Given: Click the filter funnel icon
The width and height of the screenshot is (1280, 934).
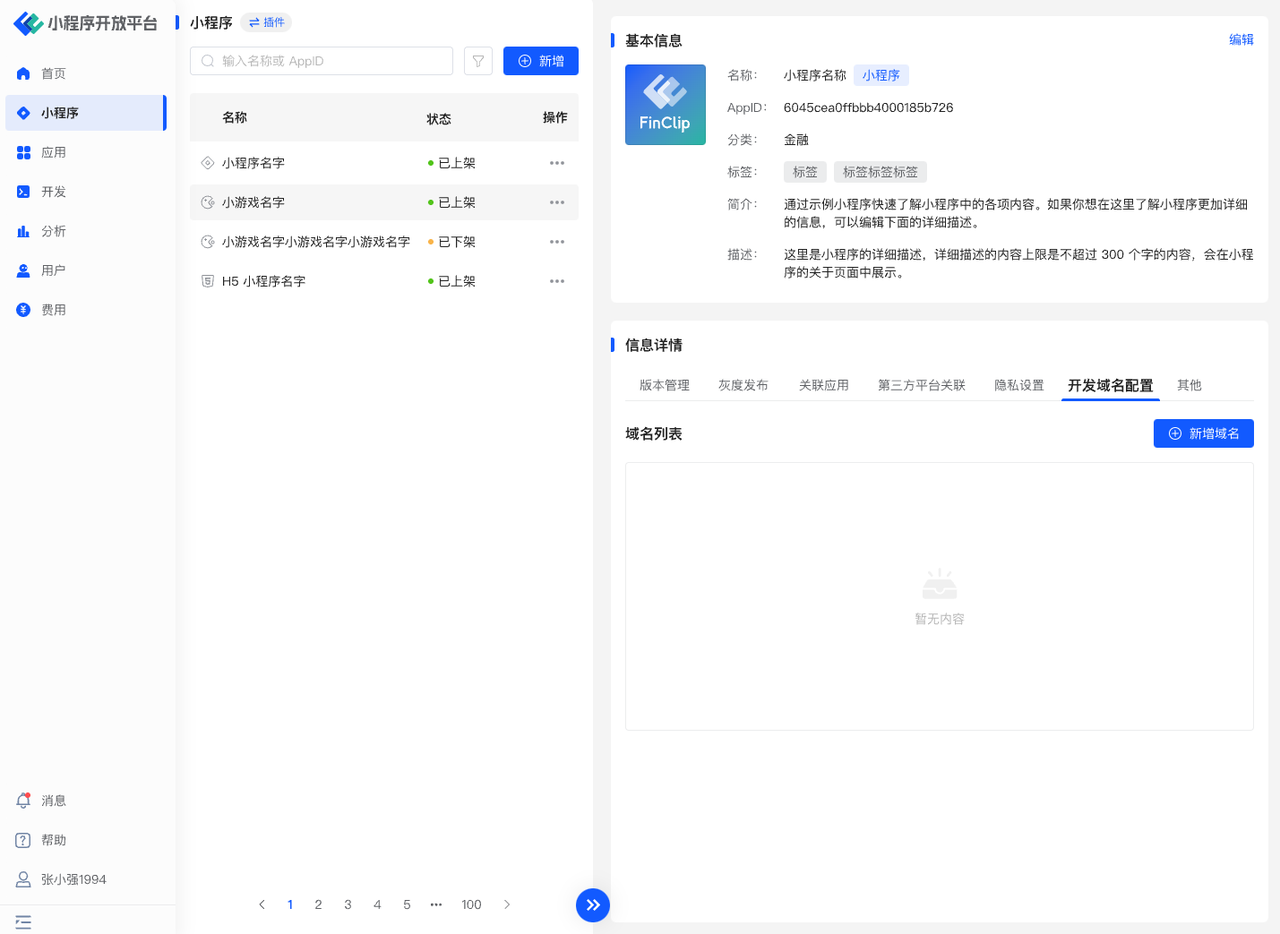Looking at the screenshot, I should pos(478,61).
